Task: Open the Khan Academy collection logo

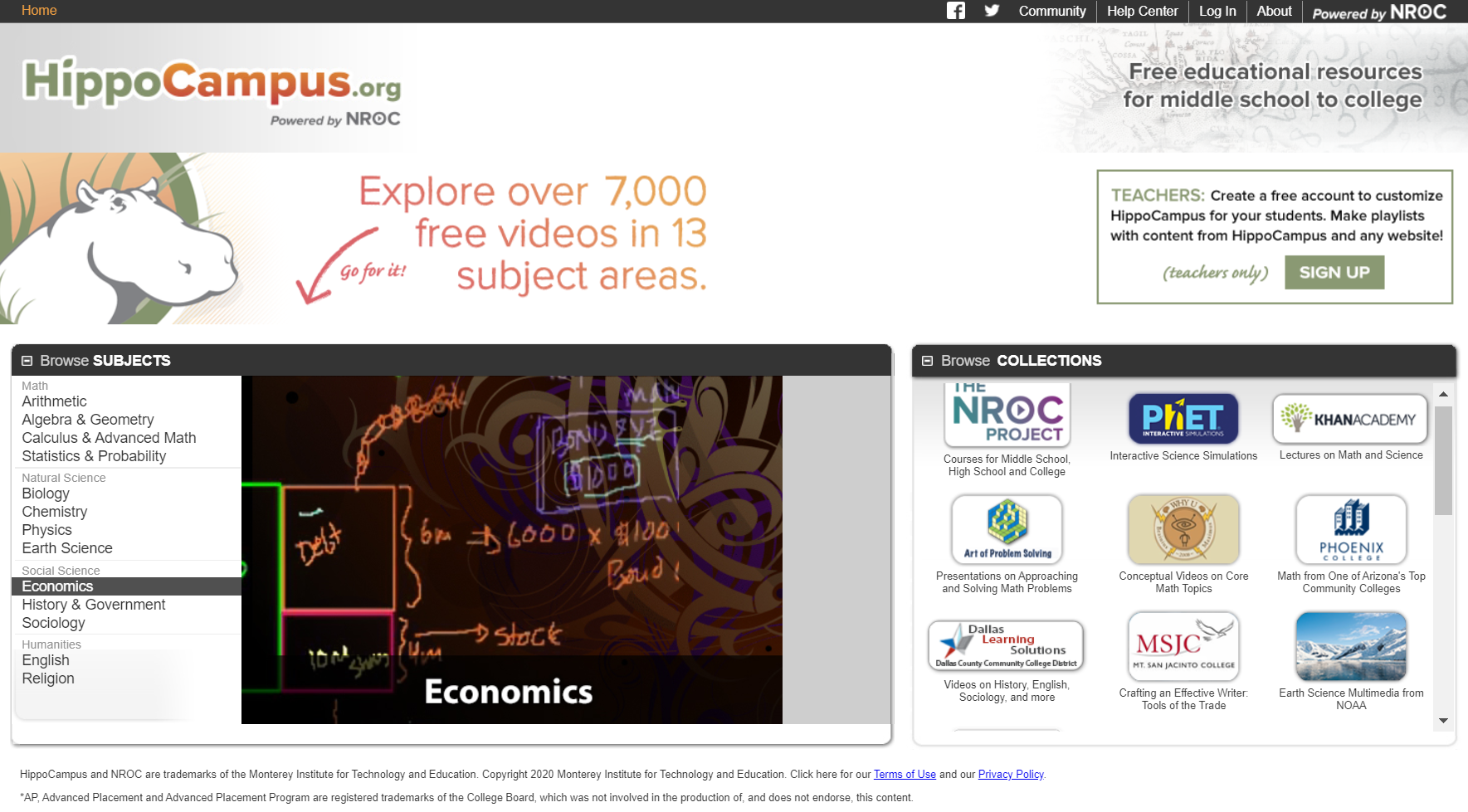Action: [1350, 419]
